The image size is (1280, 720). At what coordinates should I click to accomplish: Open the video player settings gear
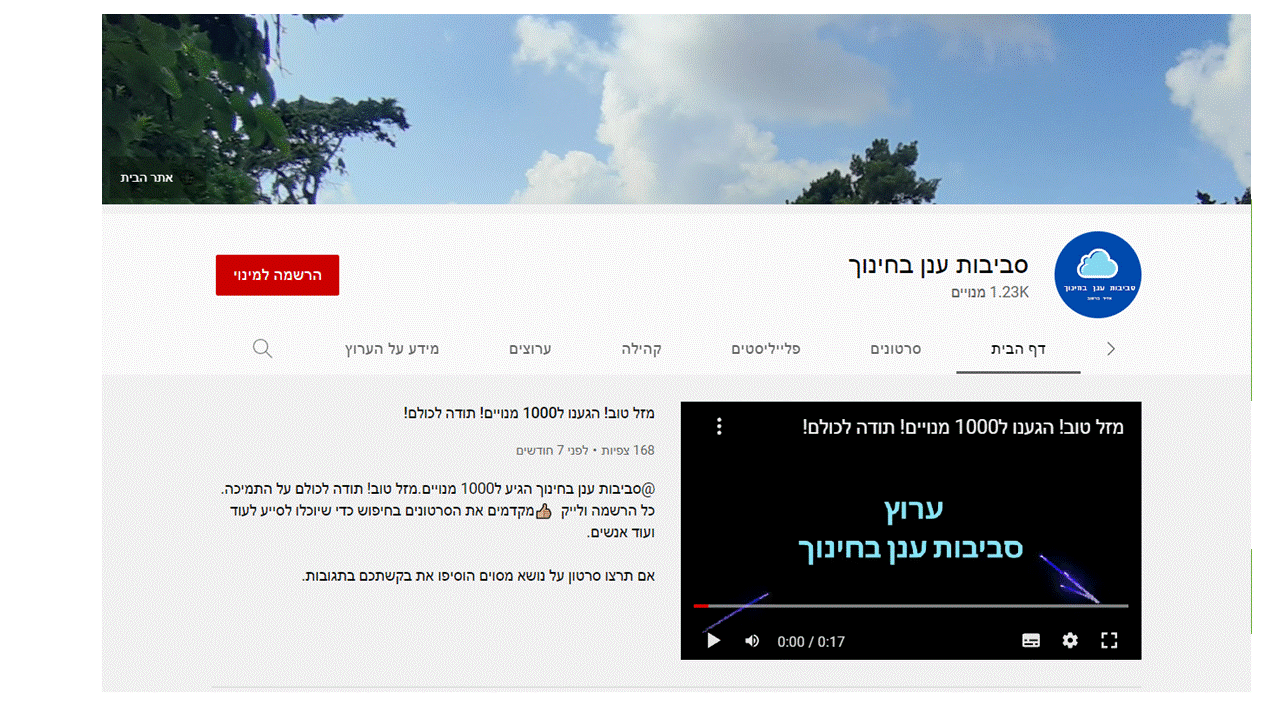(x=1070, y=640)
